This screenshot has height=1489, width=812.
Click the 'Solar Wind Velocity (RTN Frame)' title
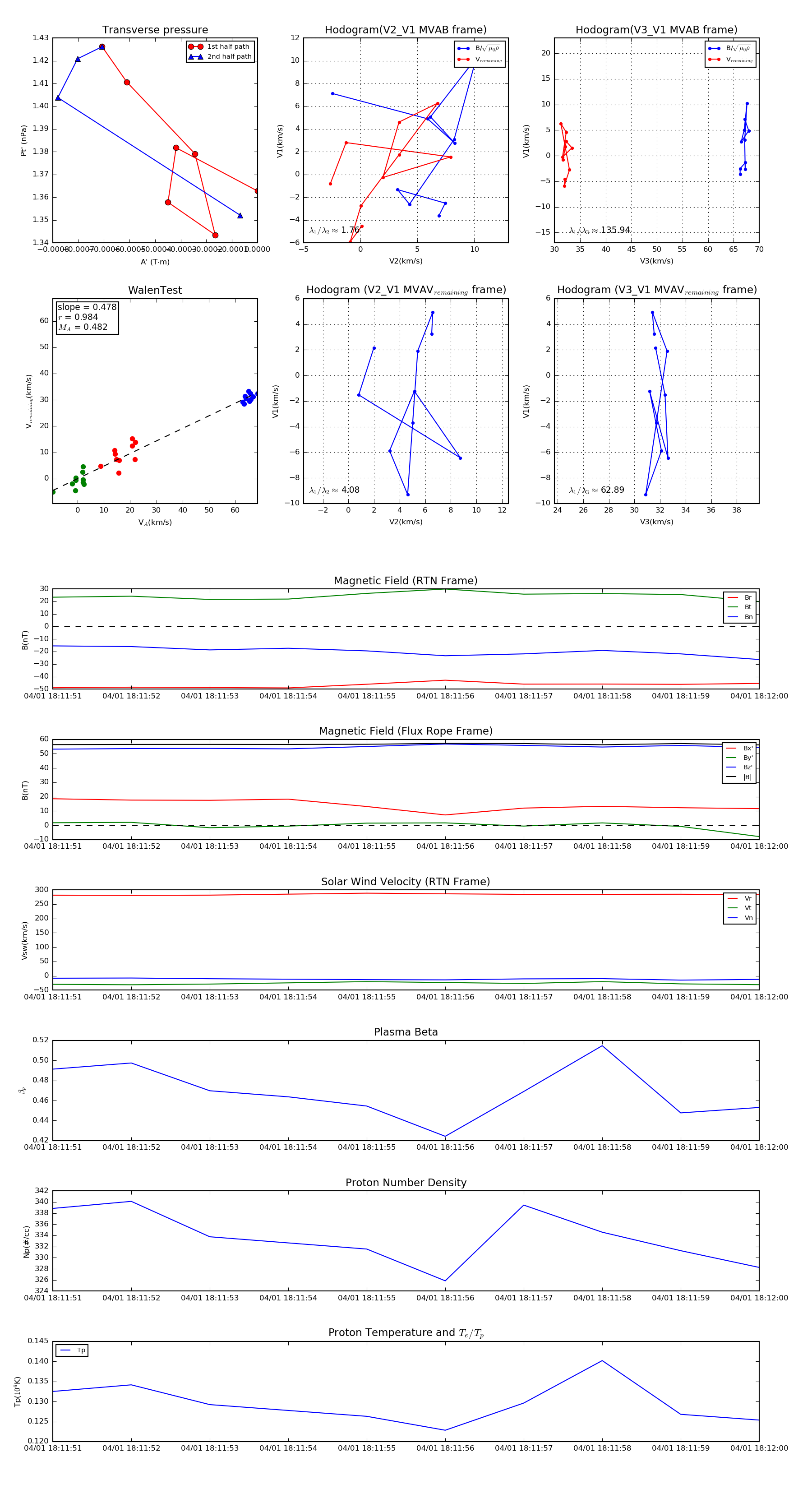(x=406, y=882)
